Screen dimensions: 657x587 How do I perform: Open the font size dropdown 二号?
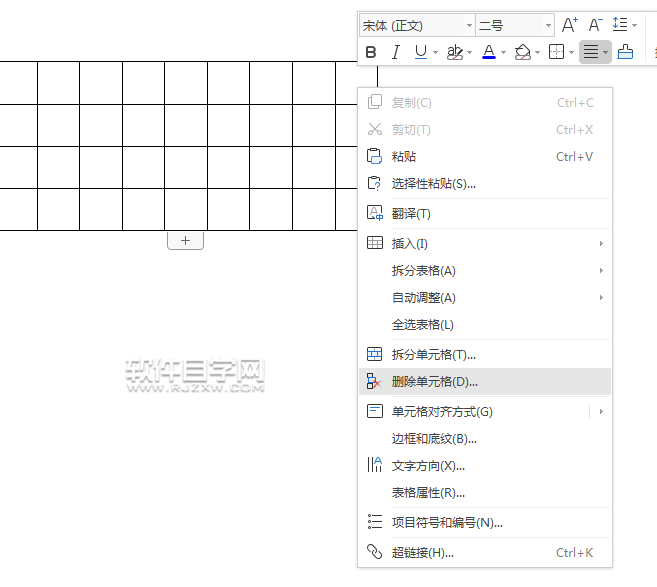coord(514,25)
